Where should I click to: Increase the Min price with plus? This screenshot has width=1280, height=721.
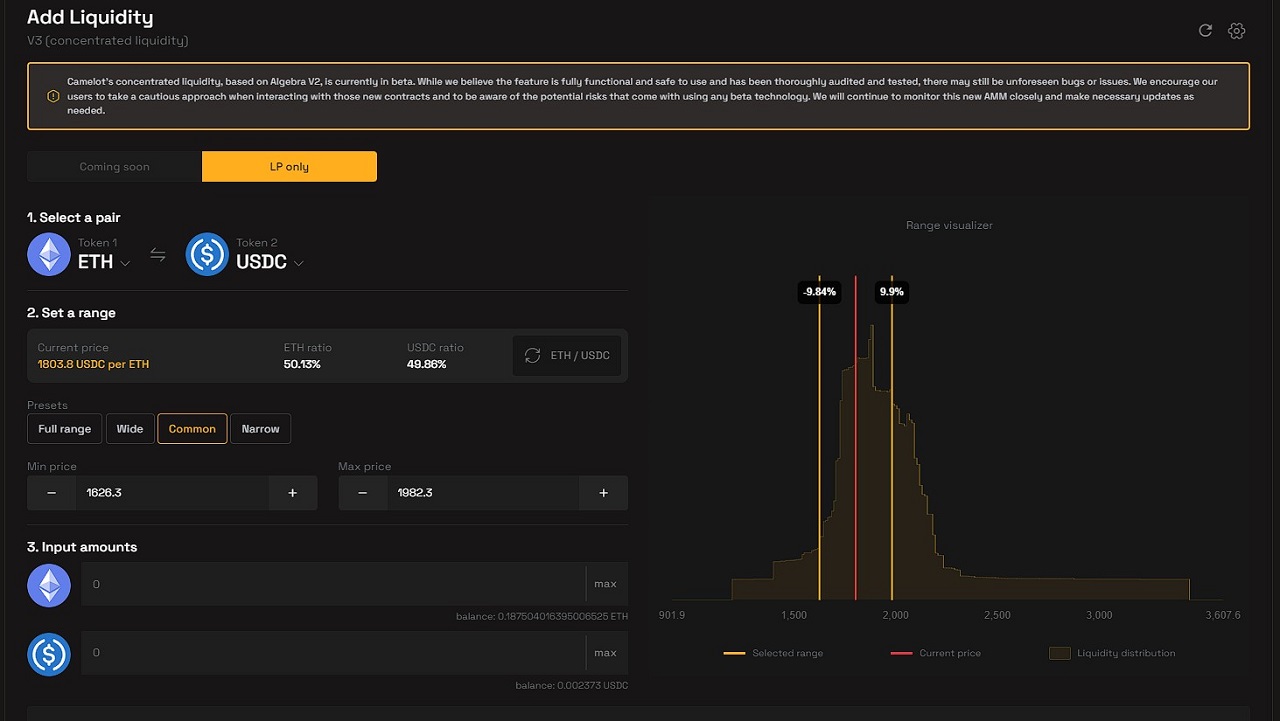tap(293, 493)
